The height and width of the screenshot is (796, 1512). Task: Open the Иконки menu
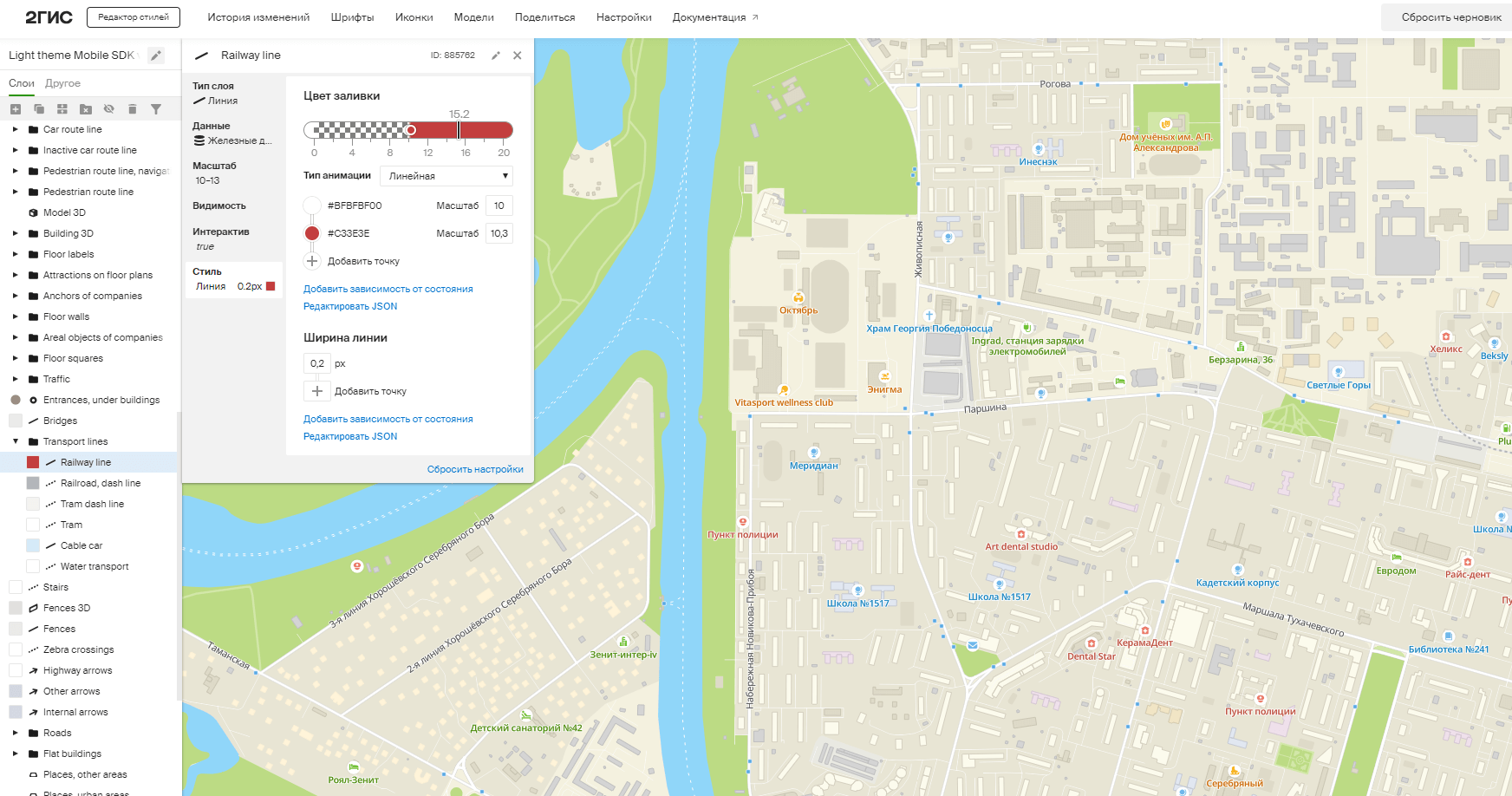coord(414,17)
